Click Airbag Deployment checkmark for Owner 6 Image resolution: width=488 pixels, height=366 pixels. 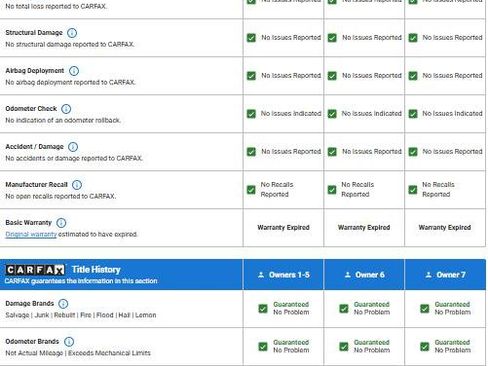point(332,76)
